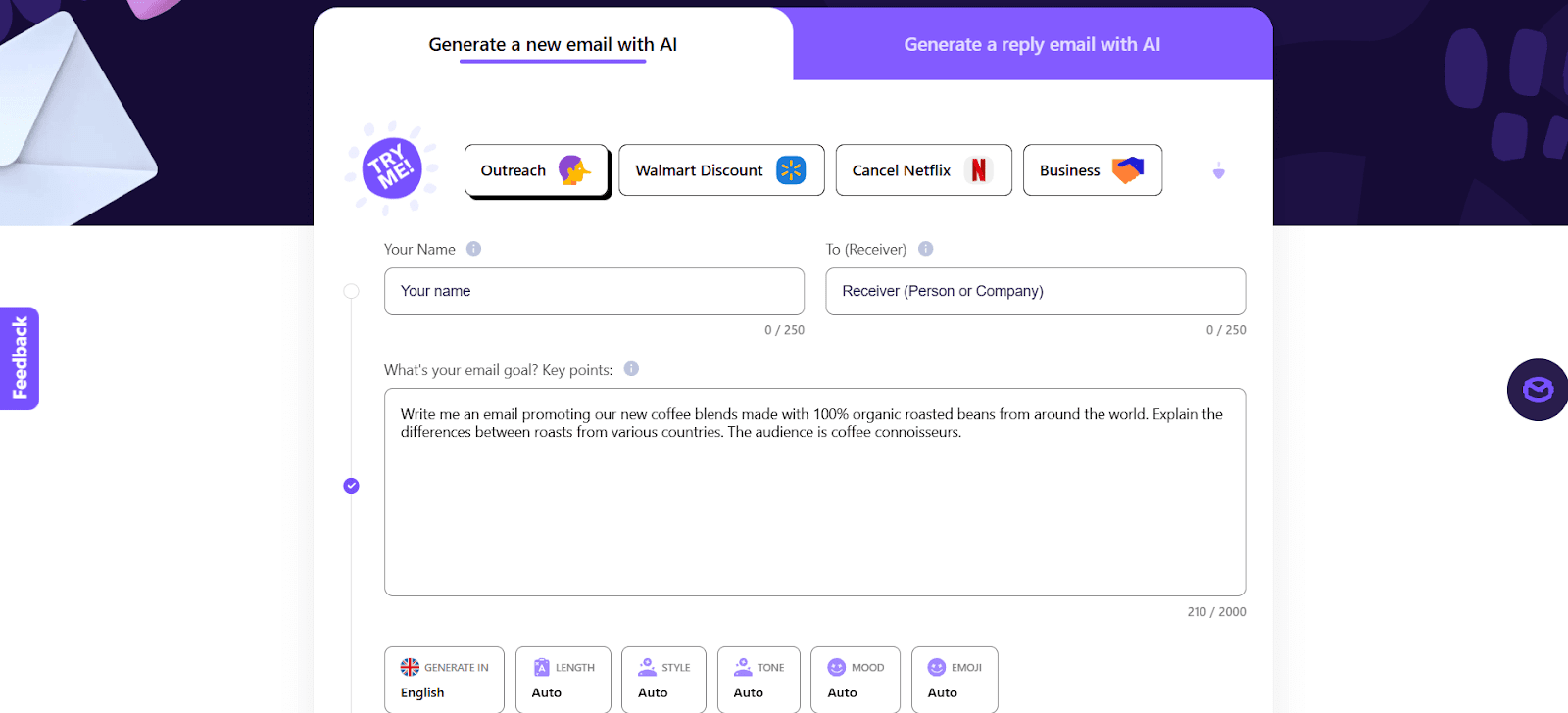Open the English language selector
The height and width of the screenshot is (713, 1568).
pyautogui.click(x=444, y=680)
